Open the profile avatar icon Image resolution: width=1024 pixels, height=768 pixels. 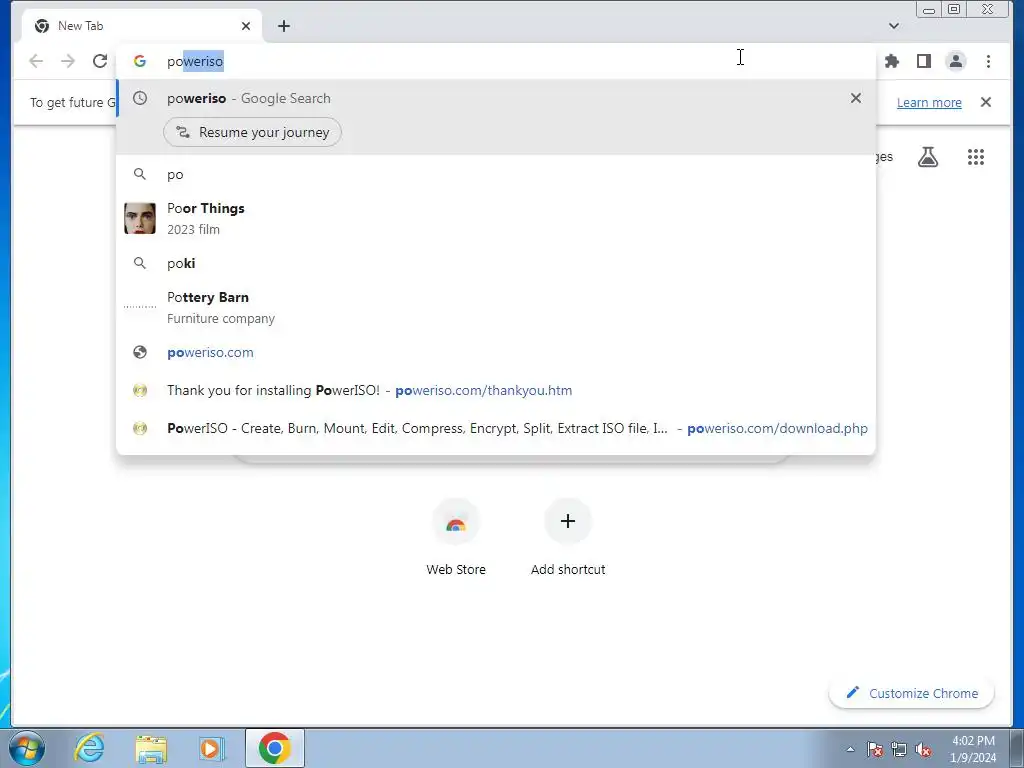tap(955, 61)
